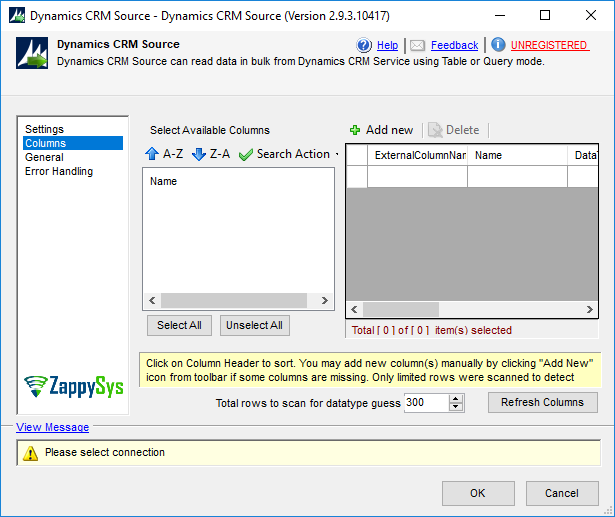Click the empty ExternalColumnName cell in first row
This screenshot has width=615, height=517.
tap(417, 176)
